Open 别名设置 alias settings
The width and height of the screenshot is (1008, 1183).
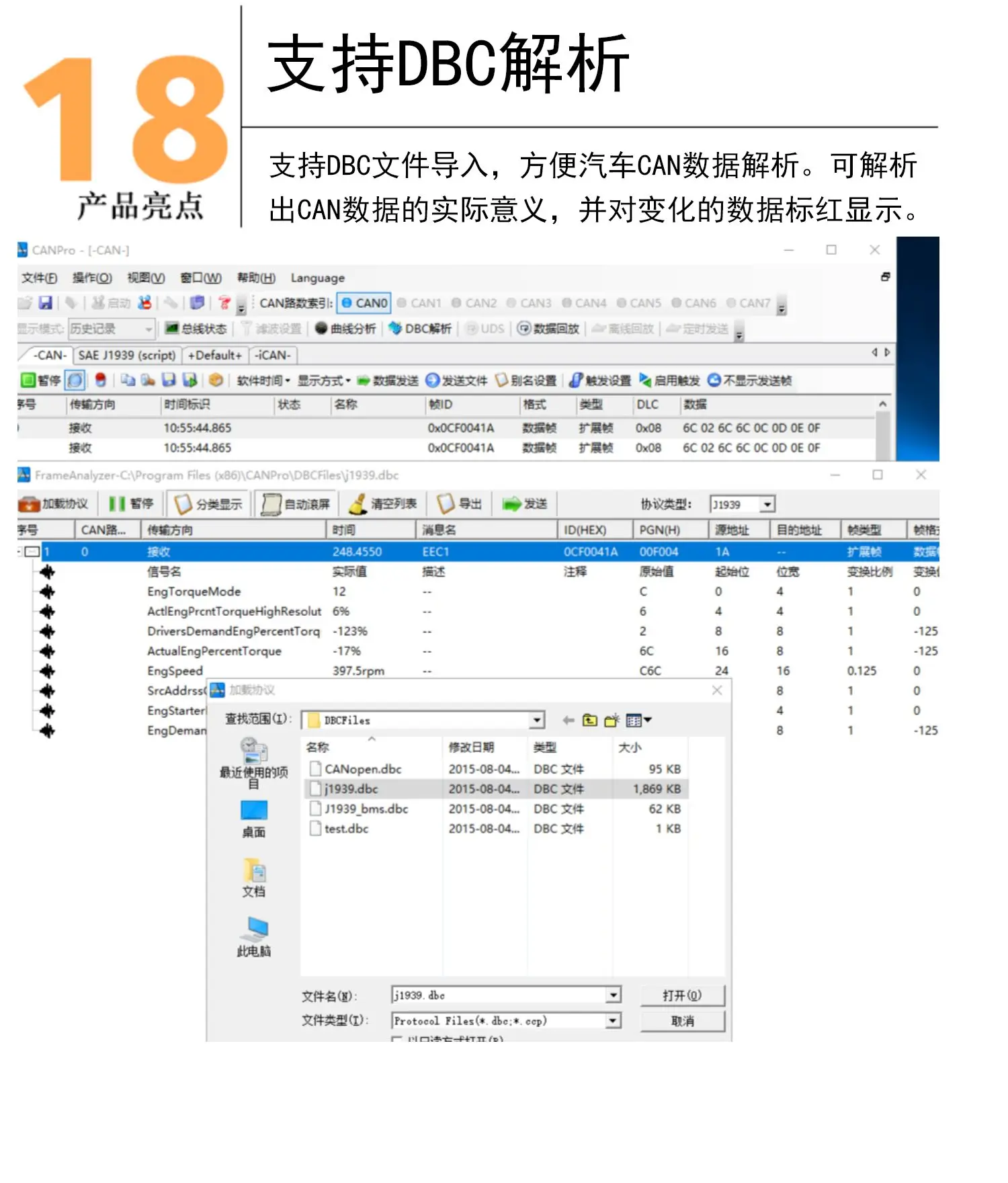[x=526, y=380]
